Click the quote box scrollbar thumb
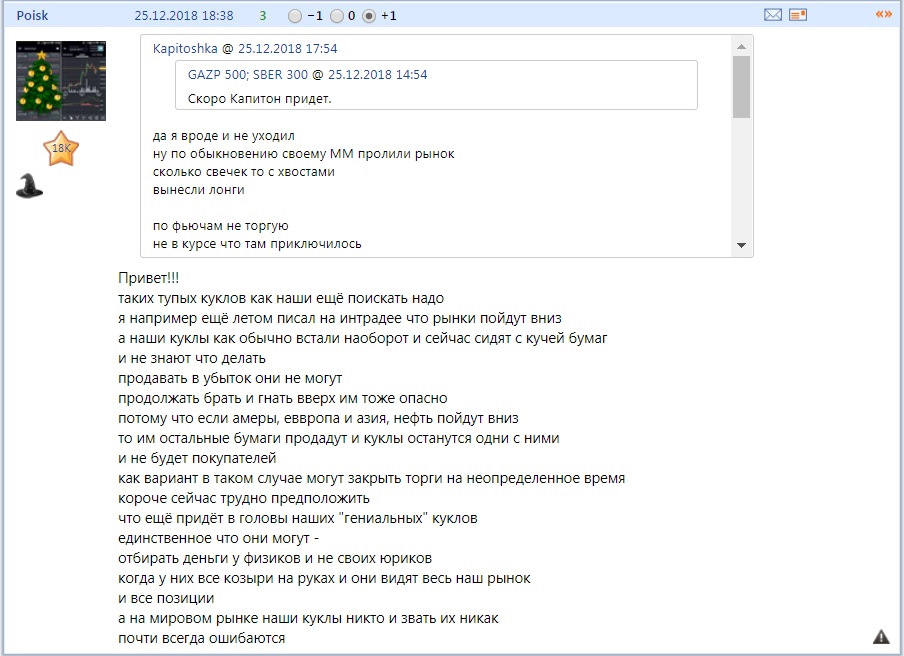 pyautogui.click(x=741, y=87)
